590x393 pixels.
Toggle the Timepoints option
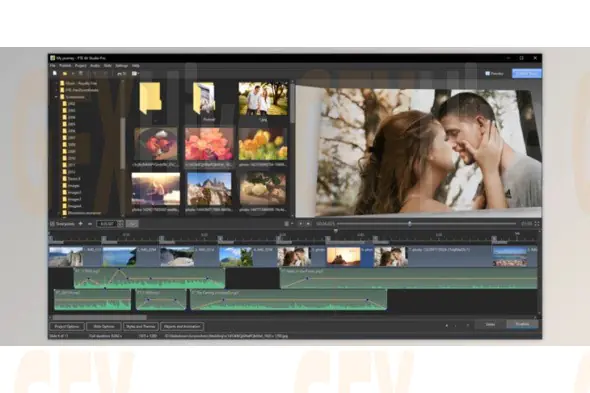pos(63,224)
